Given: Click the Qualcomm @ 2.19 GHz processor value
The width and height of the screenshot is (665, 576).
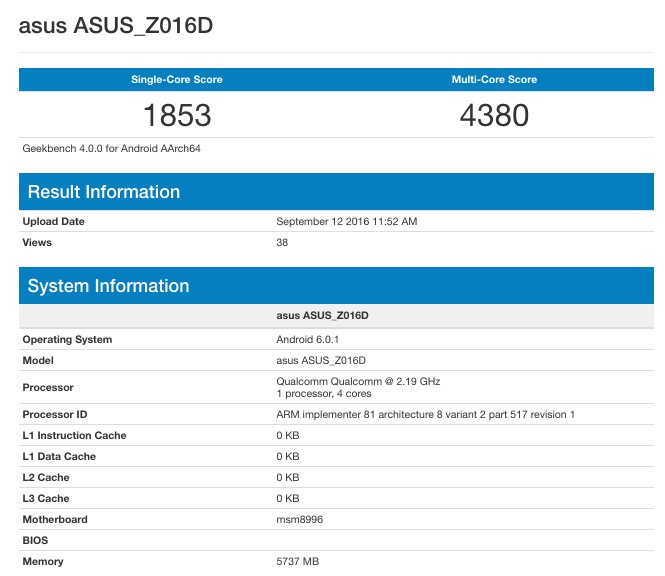Looking at the screenshot, I should coord(357,381).
